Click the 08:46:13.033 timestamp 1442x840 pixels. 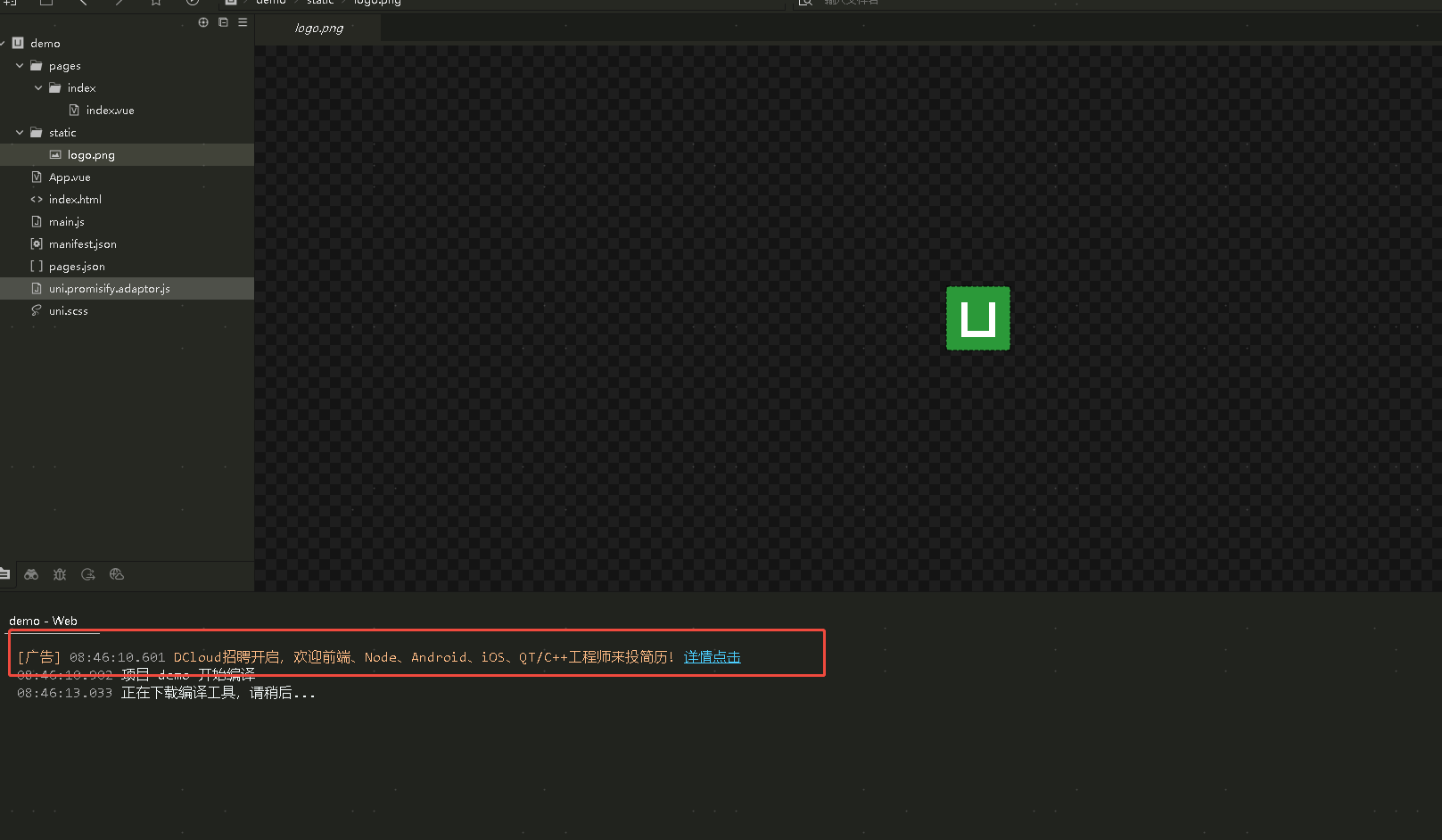(64, 693)
